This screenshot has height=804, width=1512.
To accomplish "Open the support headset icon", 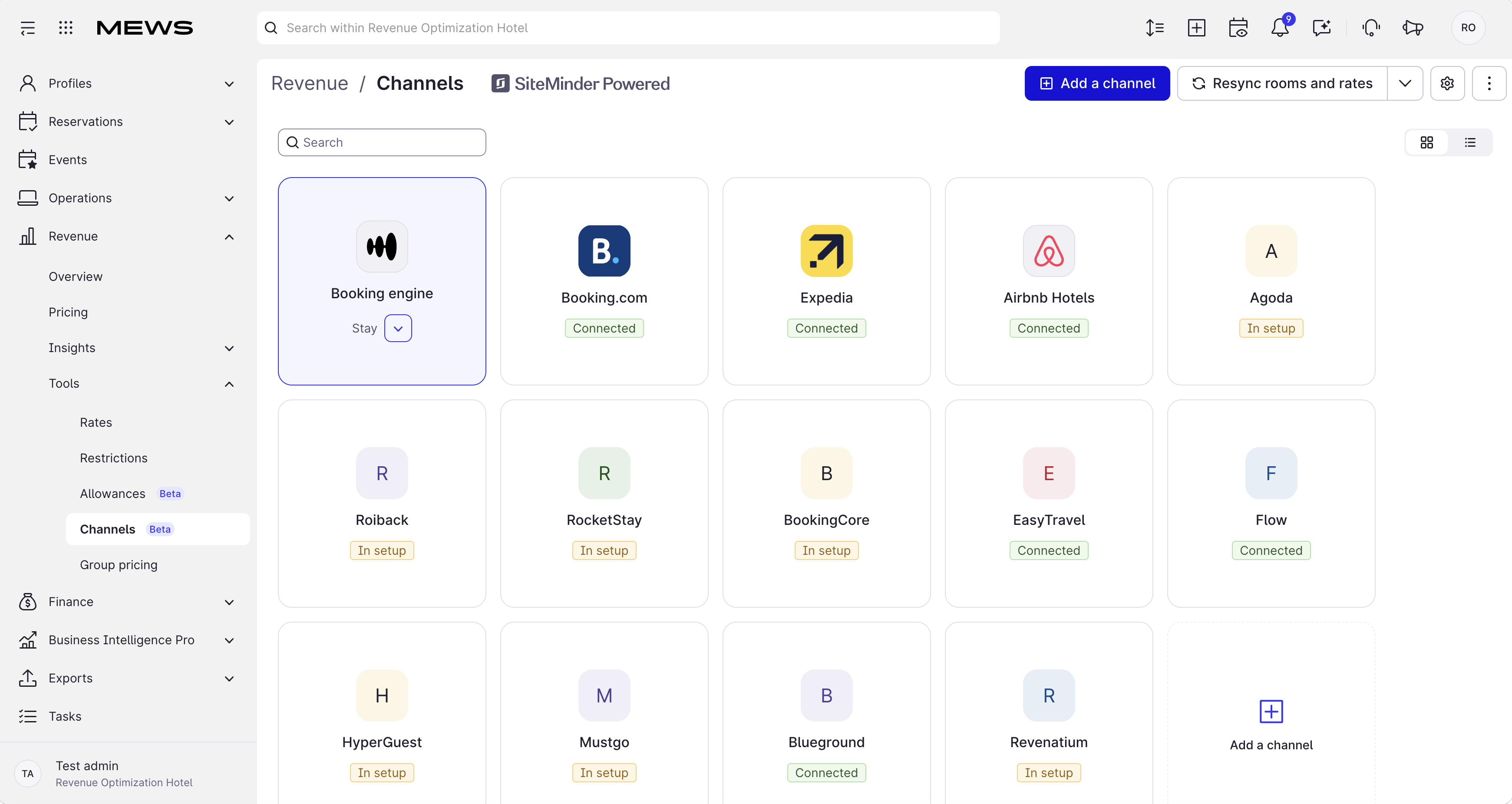I will pos(1370,28).
